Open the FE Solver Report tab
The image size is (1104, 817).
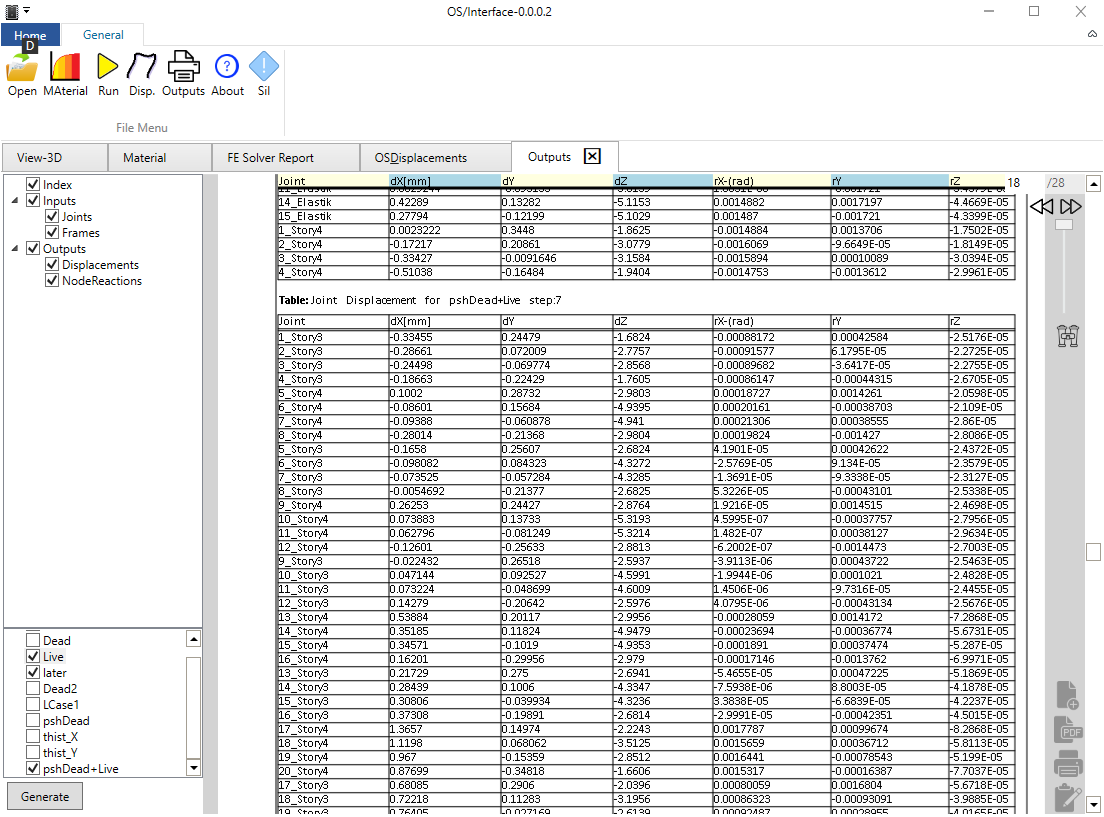coord(286,158)
